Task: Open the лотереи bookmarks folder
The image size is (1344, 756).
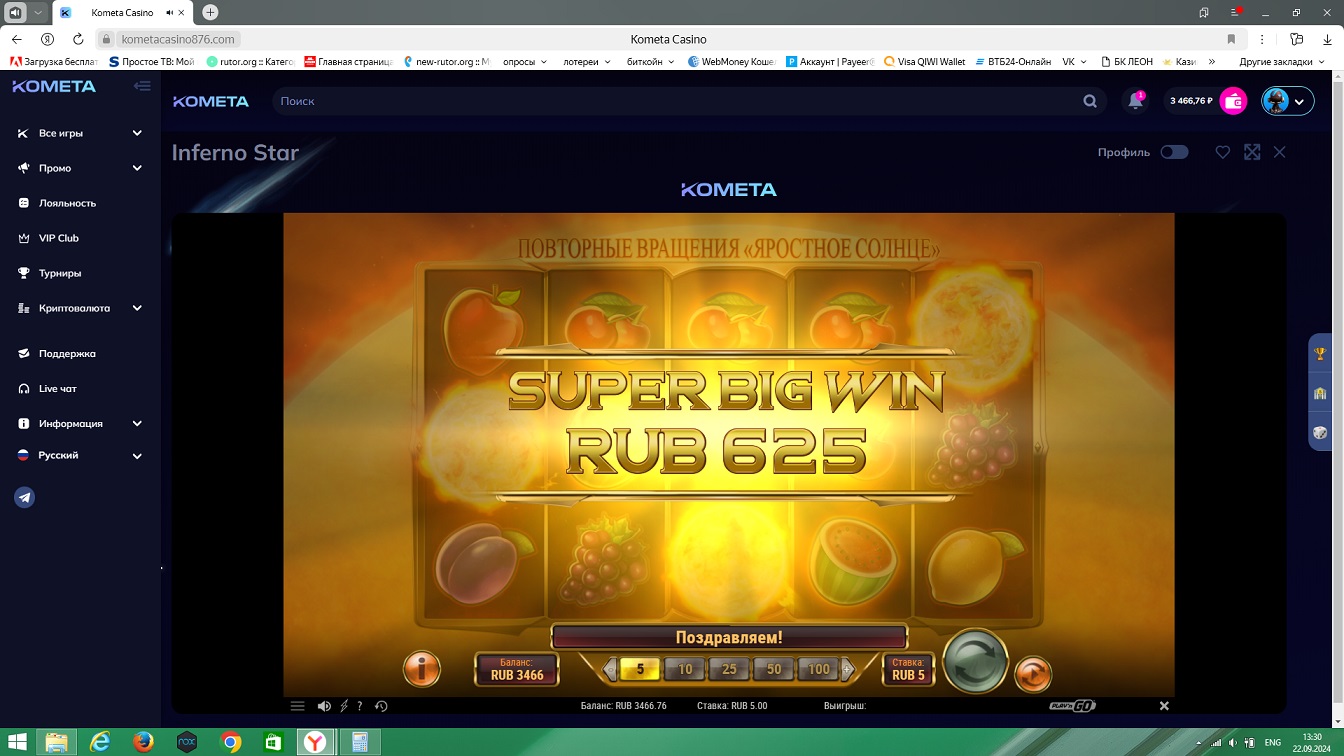Action: tap(586, 61)
